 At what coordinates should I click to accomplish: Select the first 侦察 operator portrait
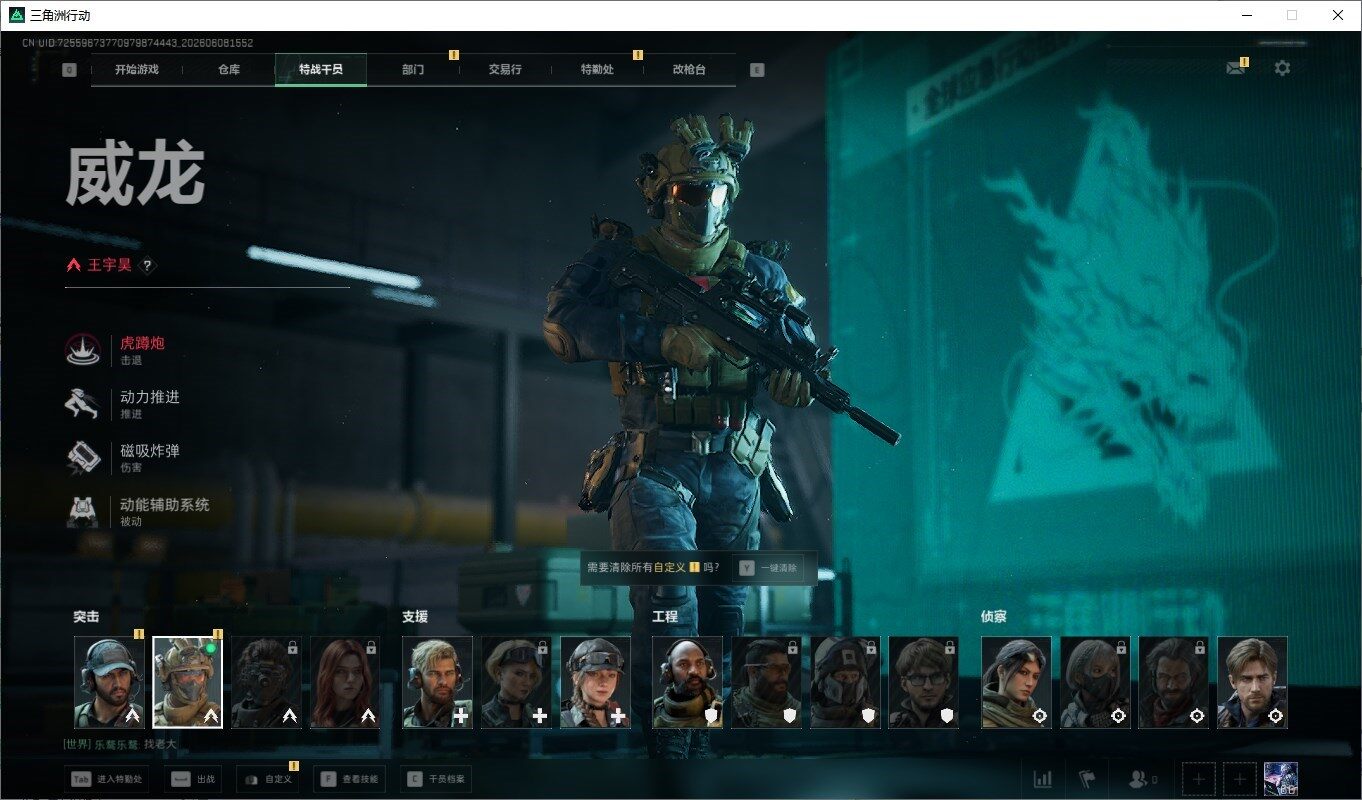1016,682
